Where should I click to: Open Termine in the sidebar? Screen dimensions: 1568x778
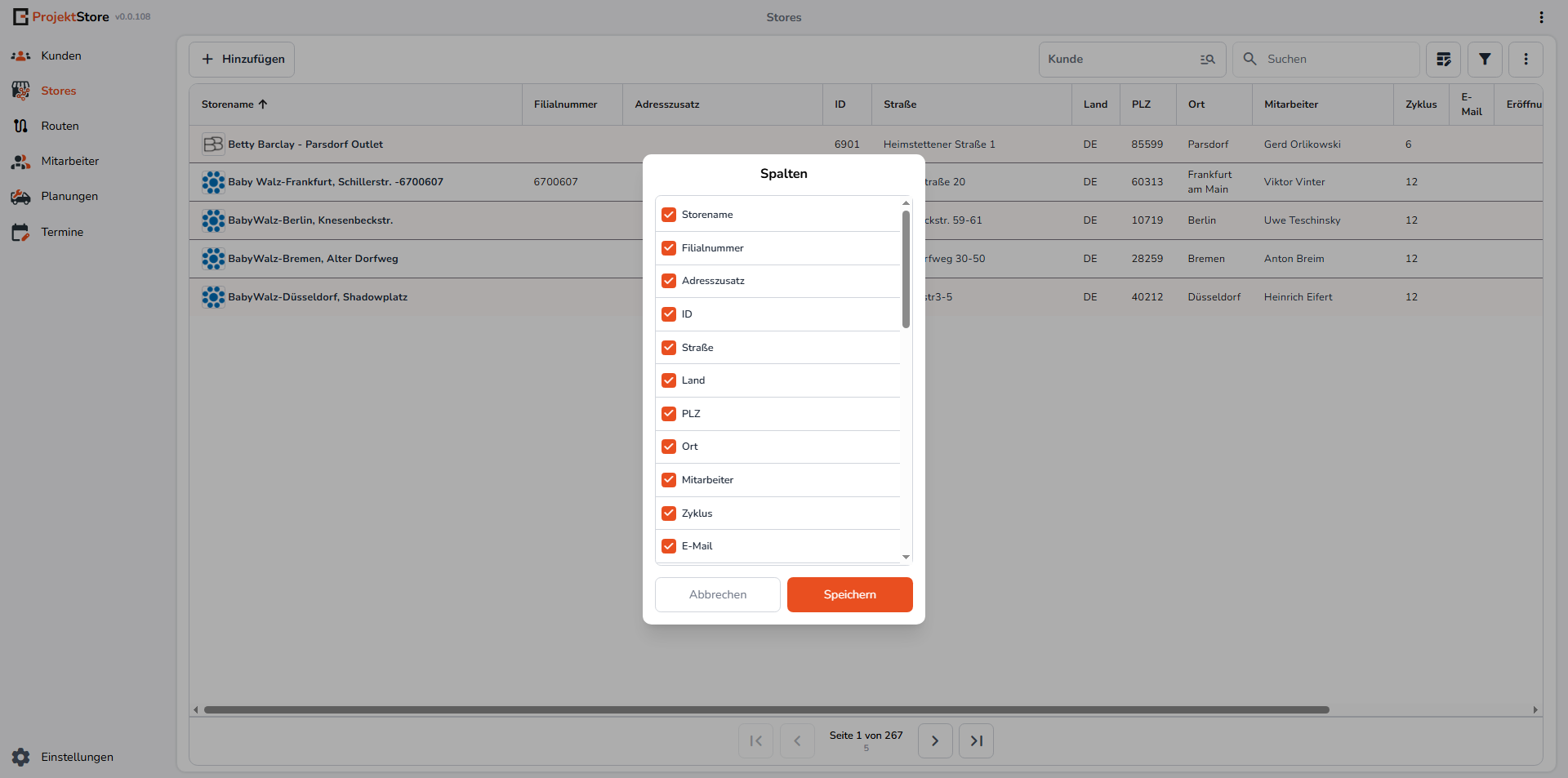(x=62, y=233)
